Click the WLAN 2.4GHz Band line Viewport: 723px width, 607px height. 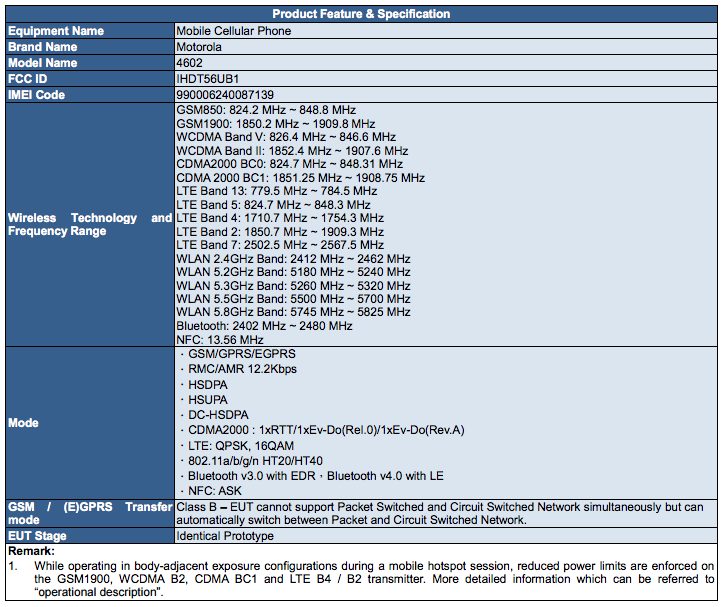click(x=293, y=259)
